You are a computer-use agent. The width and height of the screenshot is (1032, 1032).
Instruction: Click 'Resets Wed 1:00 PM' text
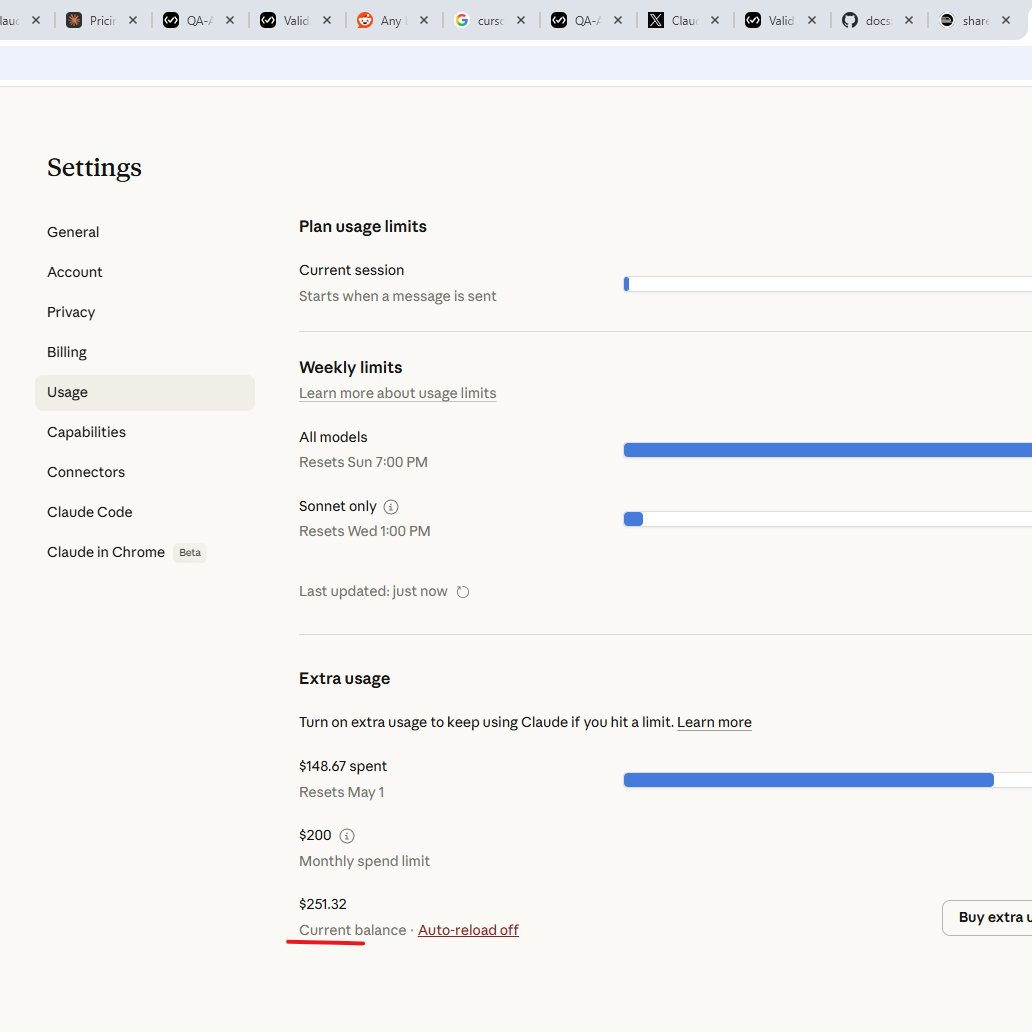[365, 531]
